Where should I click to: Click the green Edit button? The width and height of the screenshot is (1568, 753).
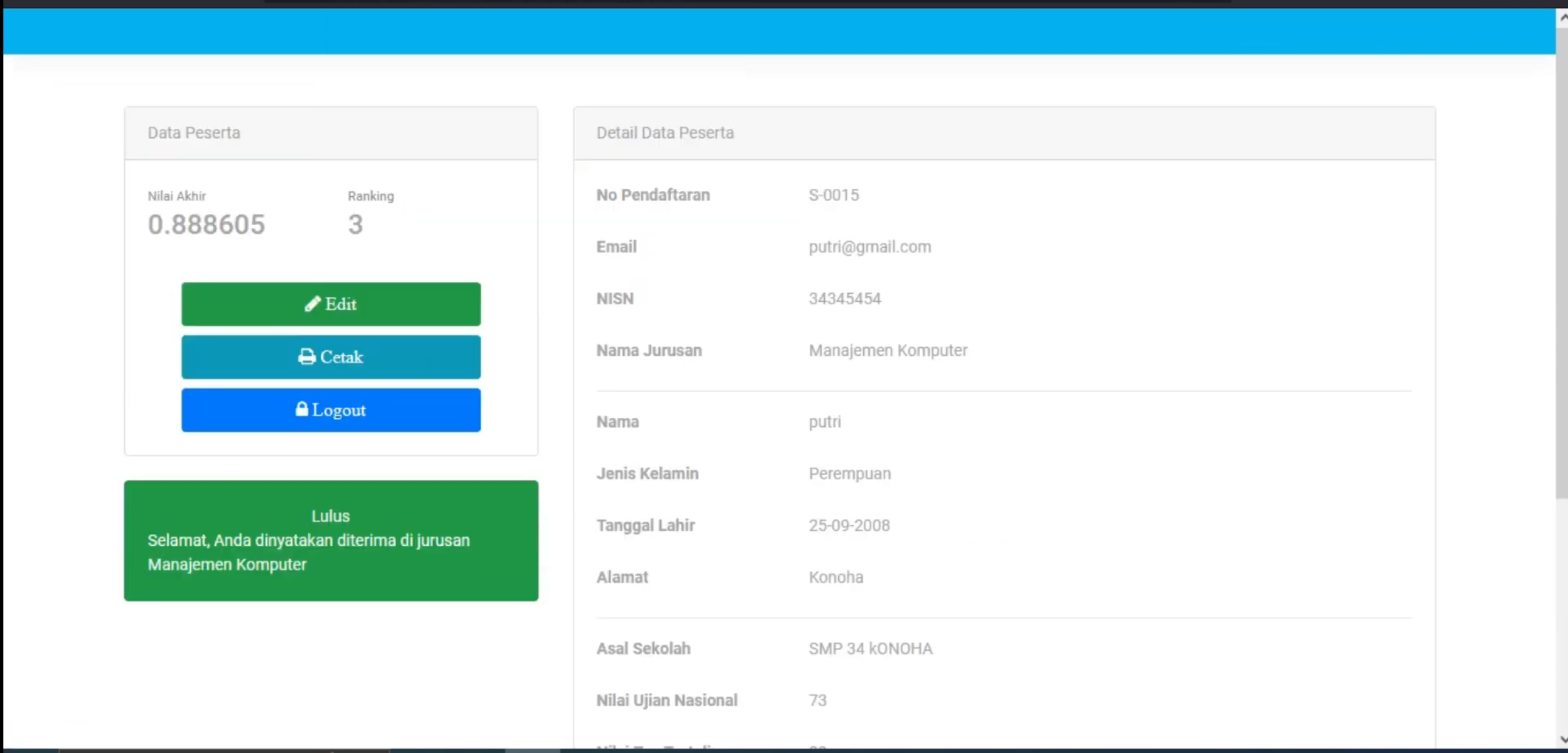[331, 304]
